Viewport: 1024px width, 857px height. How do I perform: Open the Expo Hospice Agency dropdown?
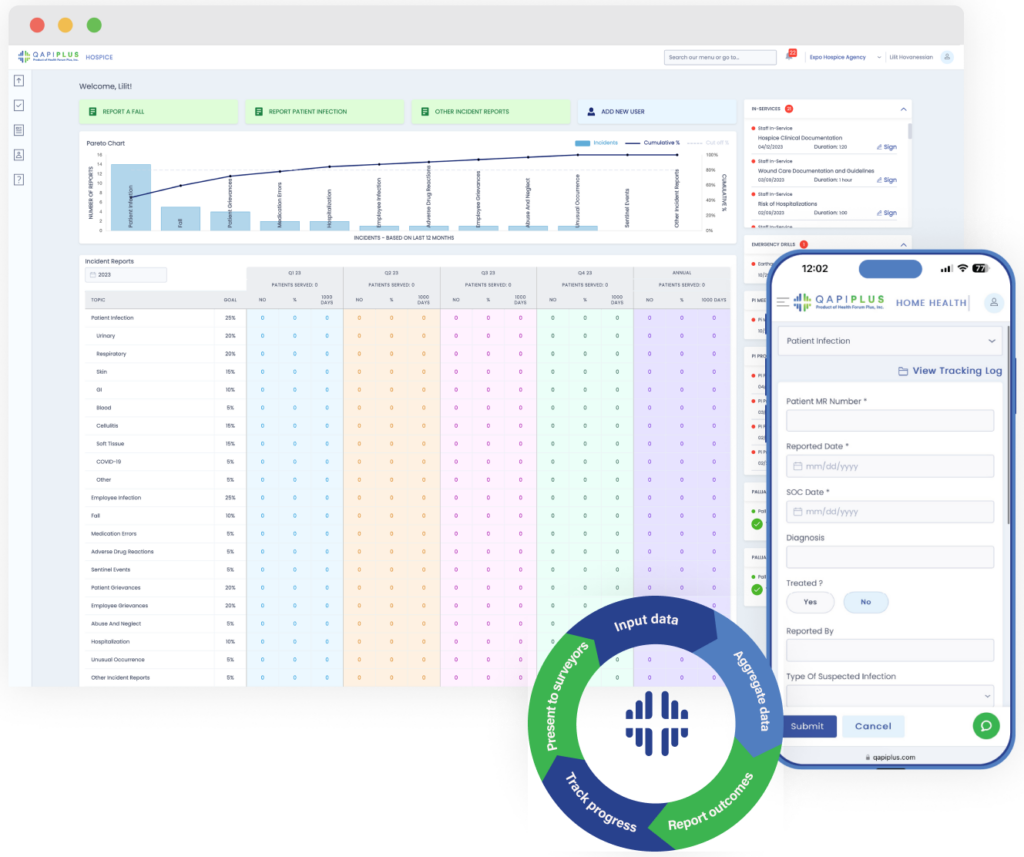845,57
